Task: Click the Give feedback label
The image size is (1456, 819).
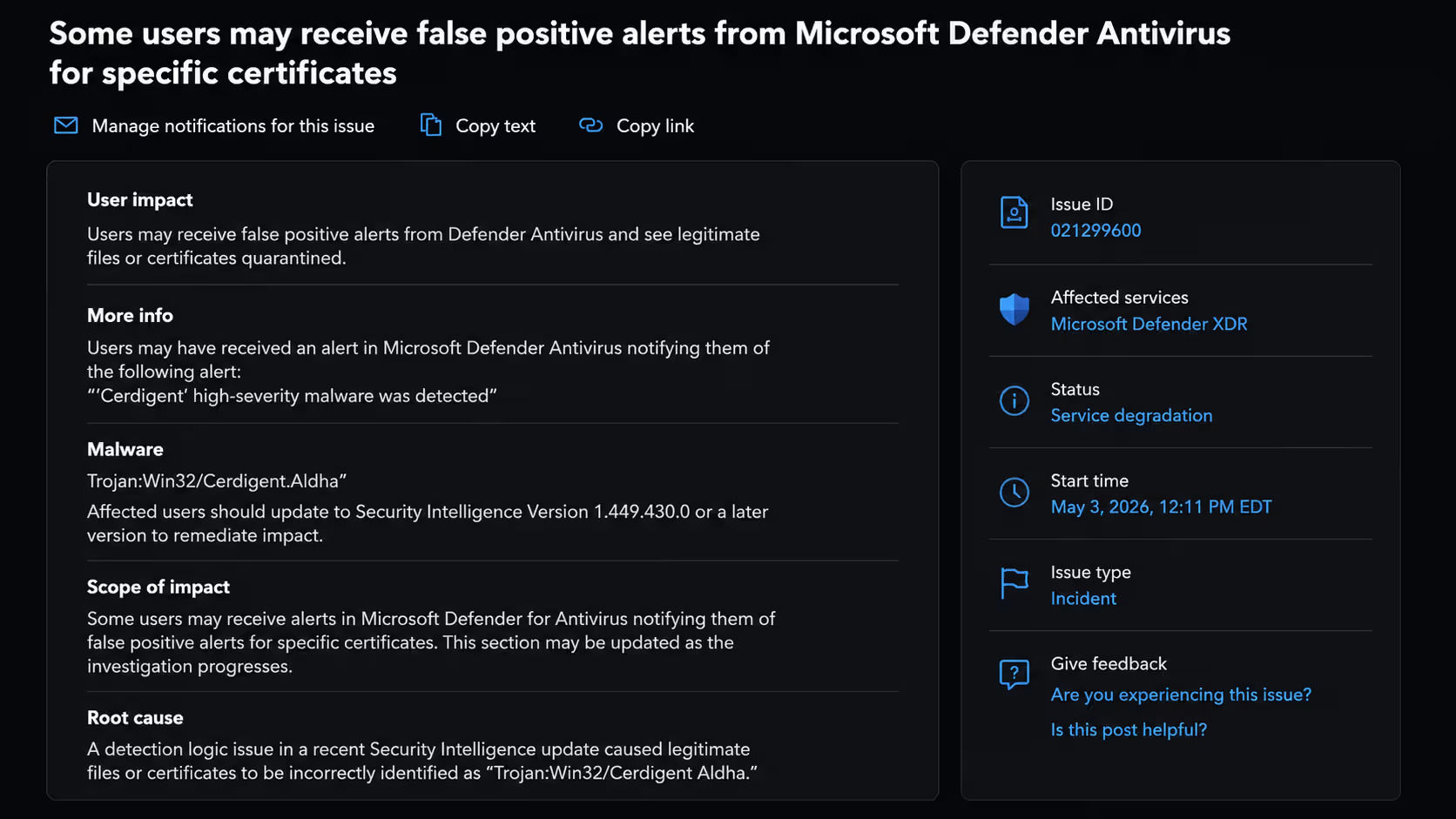Action: coord(1109,664)
